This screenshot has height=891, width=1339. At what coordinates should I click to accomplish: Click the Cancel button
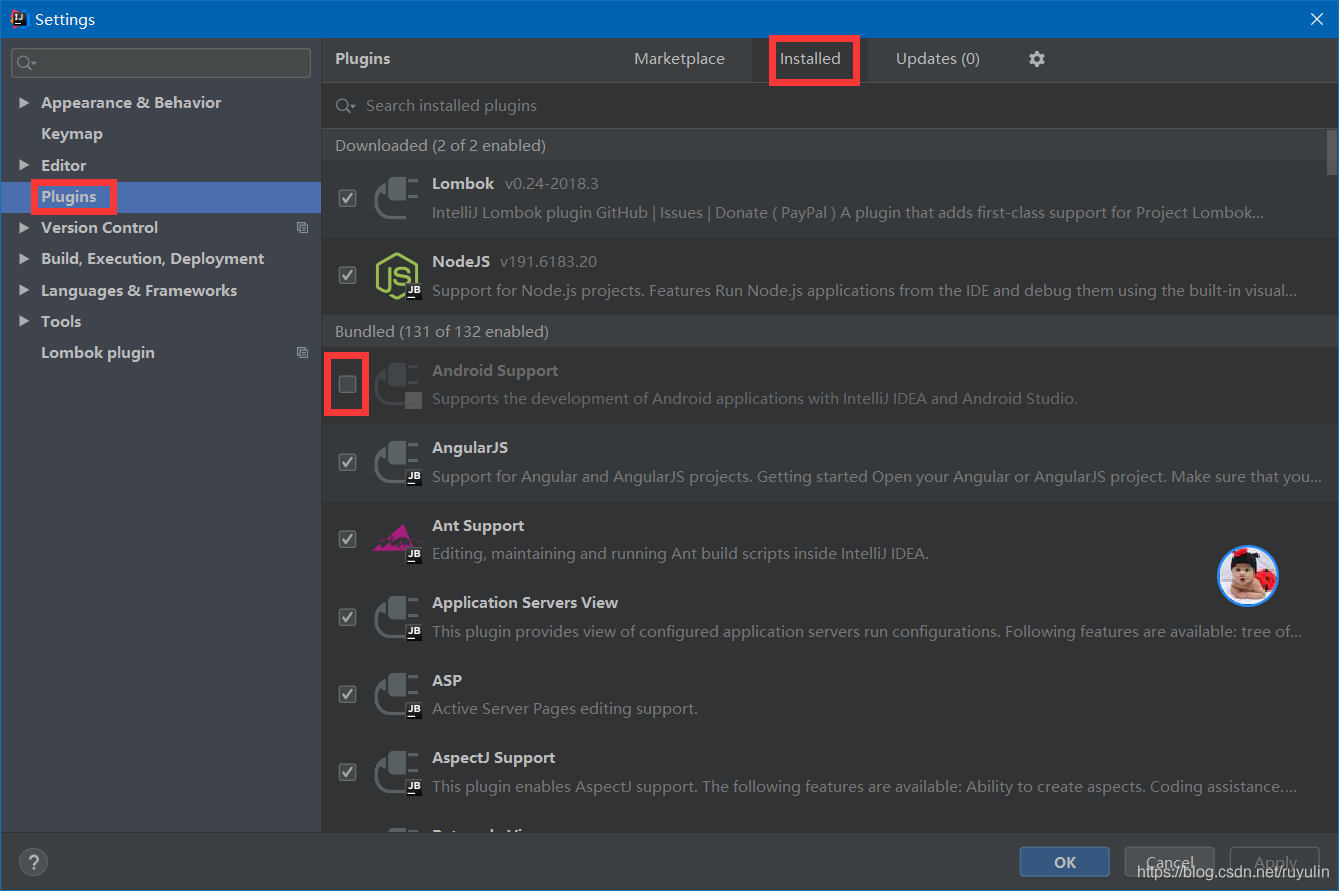1169,862
